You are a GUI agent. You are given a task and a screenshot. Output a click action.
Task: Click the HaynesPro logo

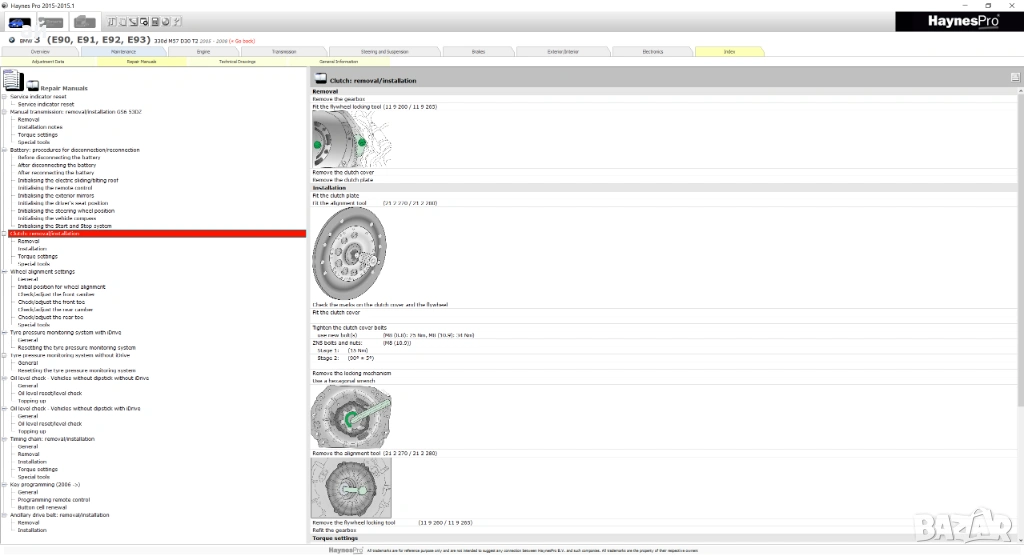point(956,22)
